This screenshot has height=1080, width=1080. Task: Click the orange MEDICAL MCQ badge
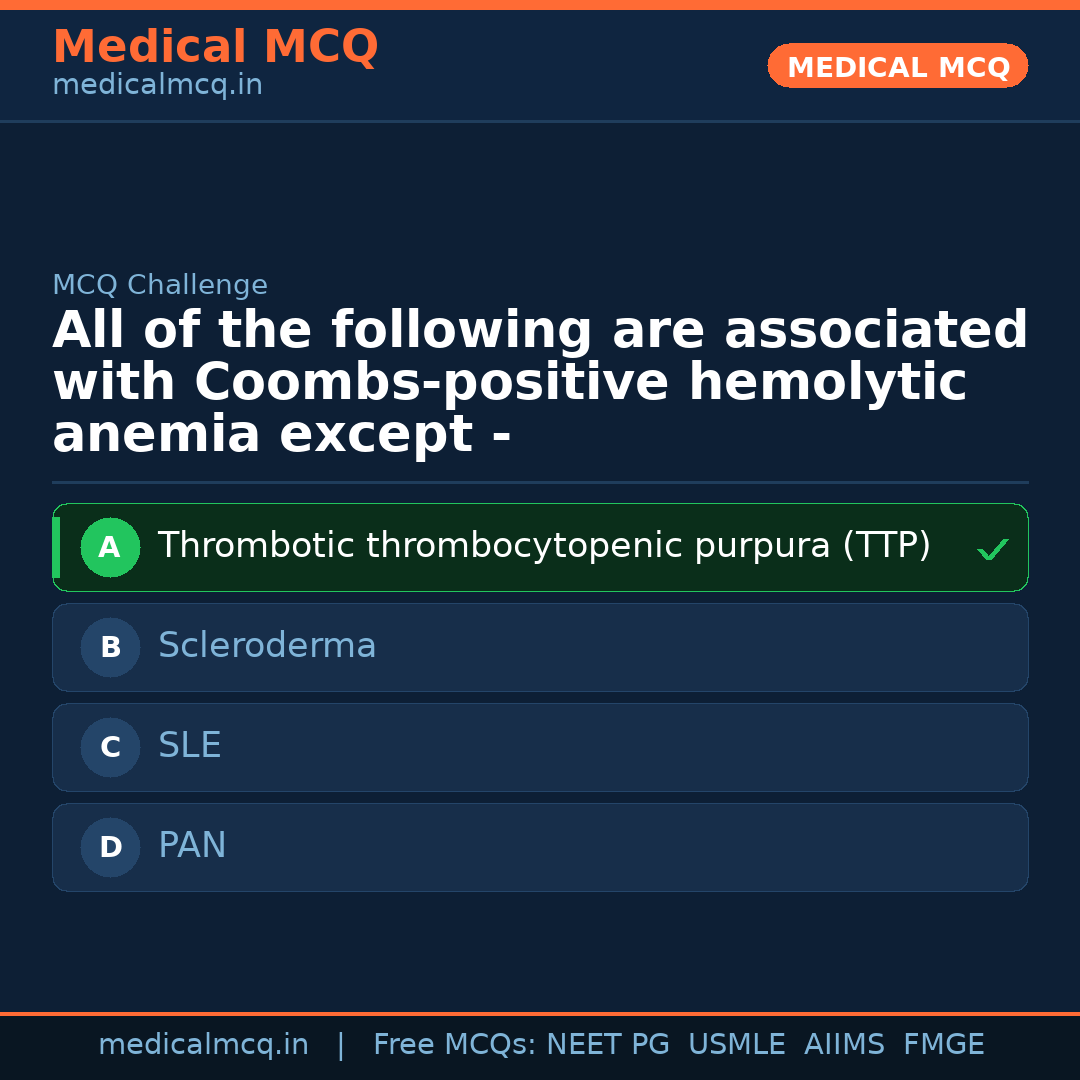click(x=898, y=66)
